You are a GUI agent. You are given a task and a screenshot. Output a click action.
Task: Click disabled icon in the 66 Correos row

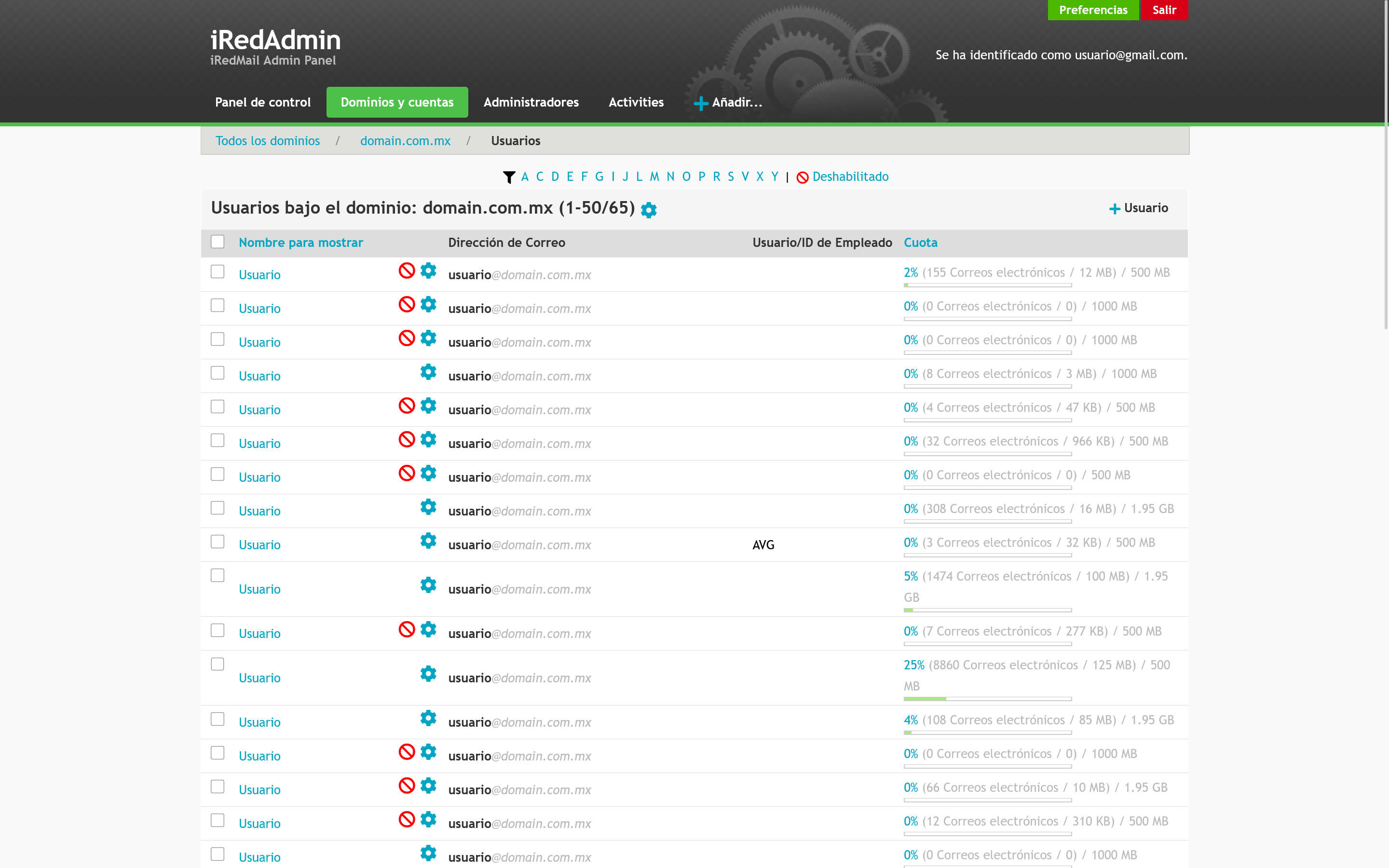407,786
